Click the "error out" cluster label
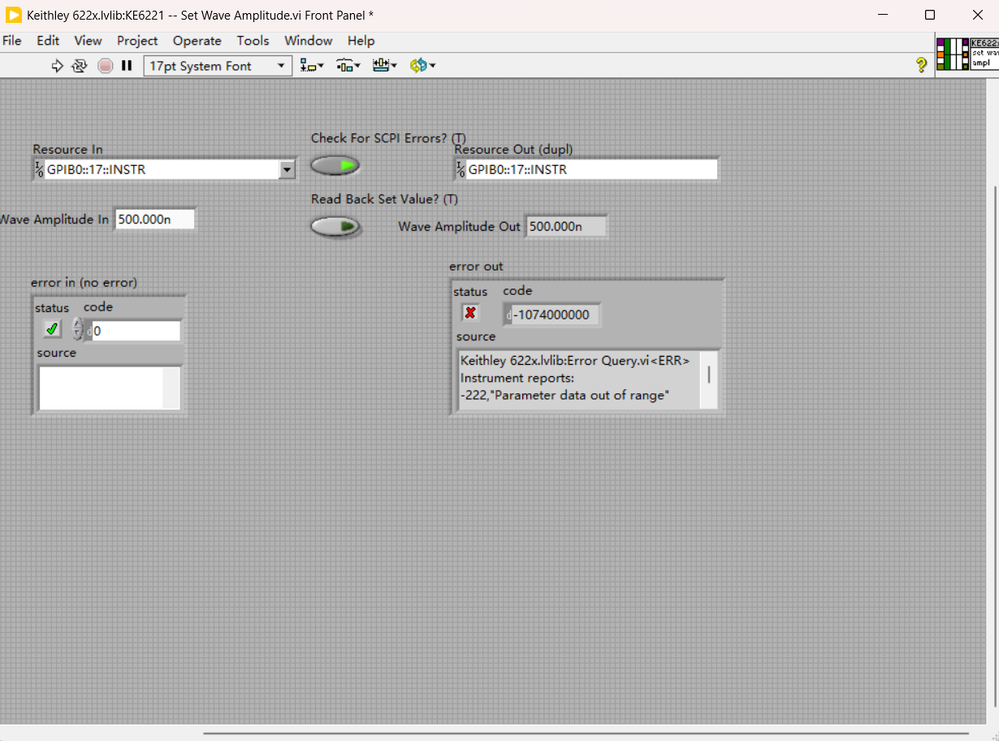 click(476, 266)
